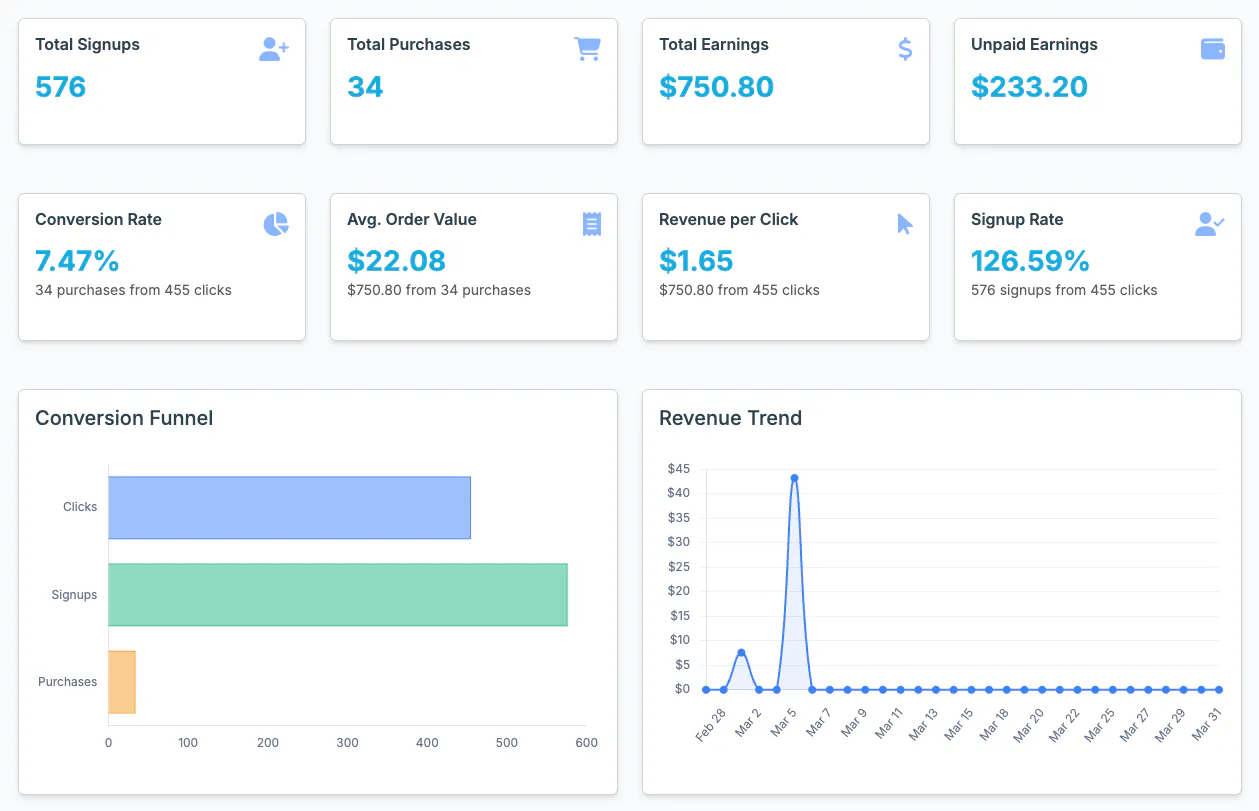Click the 34 Total Purchases value
Image resolution: width=1259 pixels, height=811 pixels.
365,87
